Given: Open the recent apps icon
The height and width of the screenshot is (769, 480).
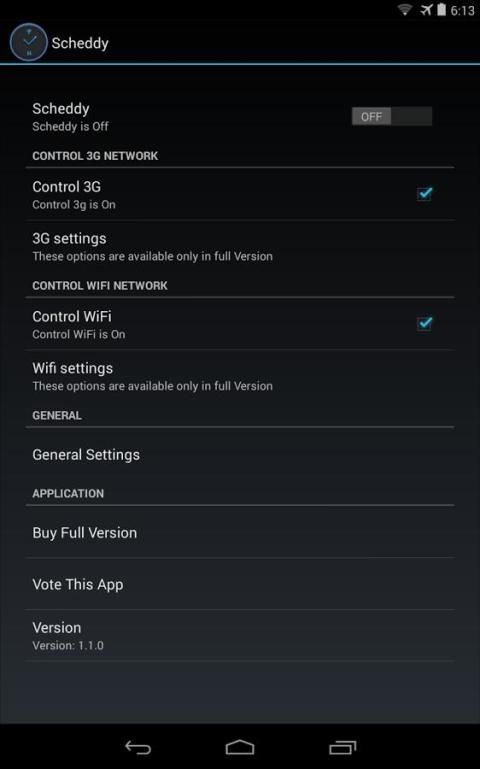Looking at the screenshot, I should pyautogui.click(x=342, y=747).
